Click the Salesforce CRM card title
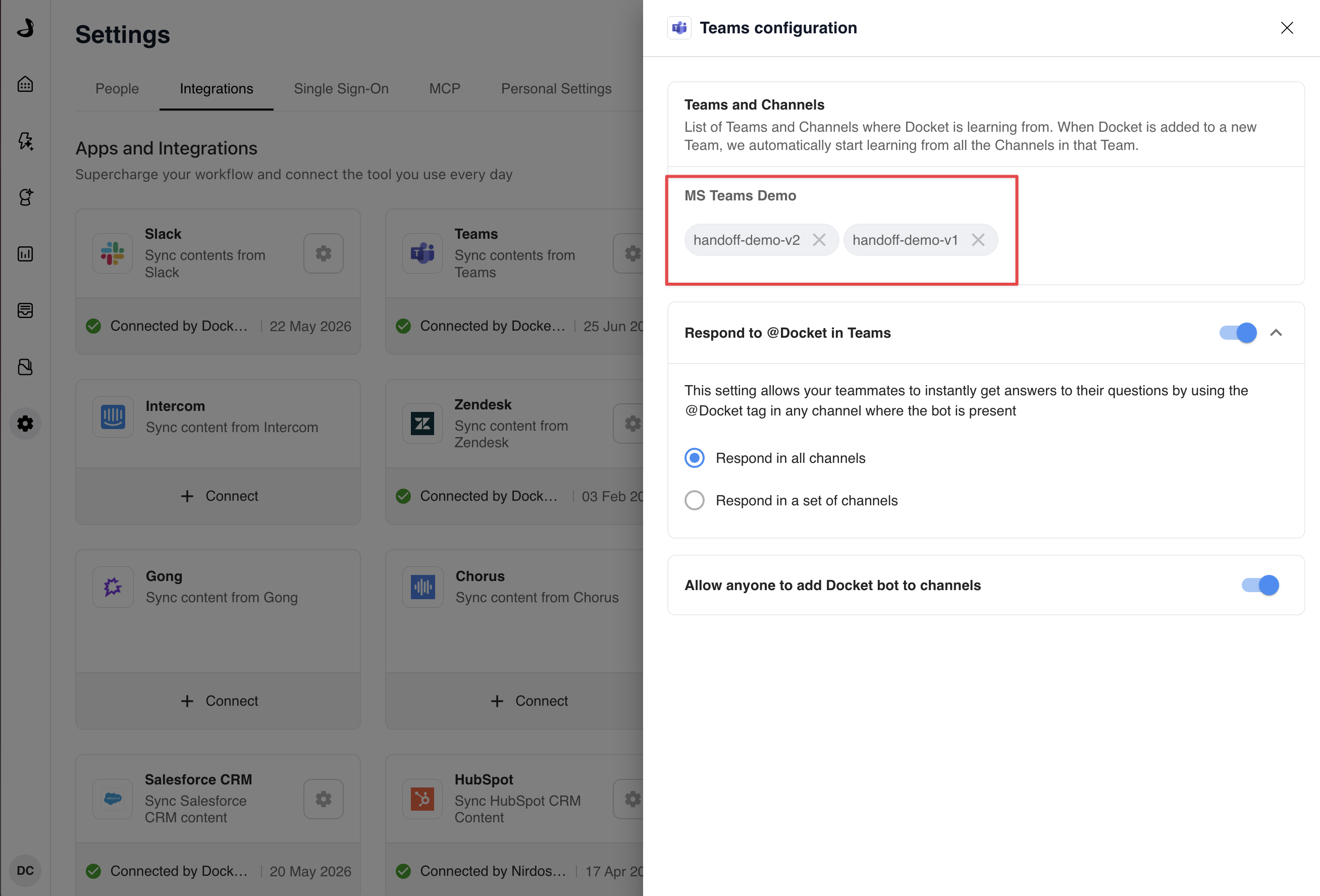Screen dimensions: 1320x896 pyautogui.click(x=198, y=779)
